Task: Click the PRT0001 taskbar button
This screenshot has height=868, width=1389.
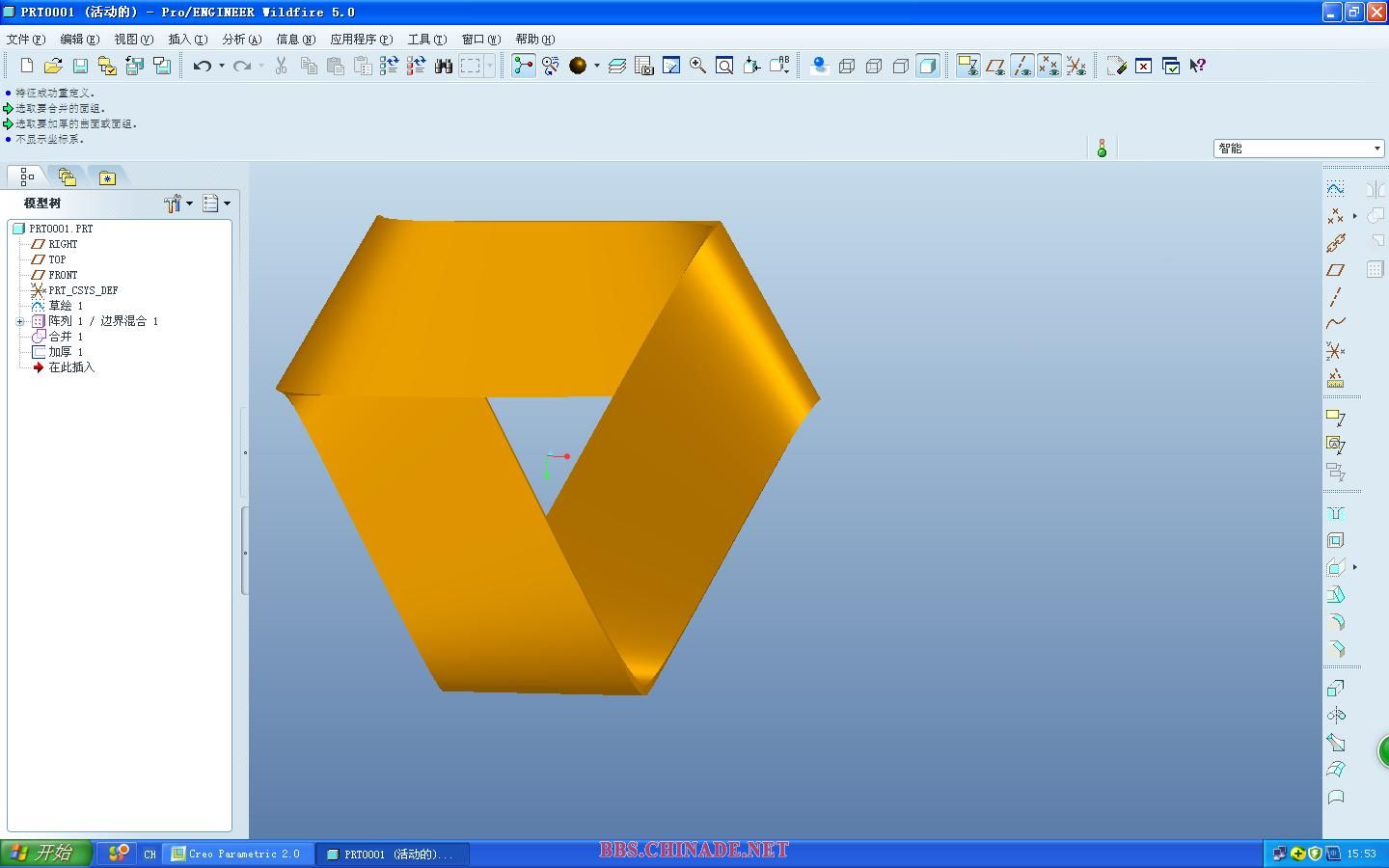Action: 394,854
